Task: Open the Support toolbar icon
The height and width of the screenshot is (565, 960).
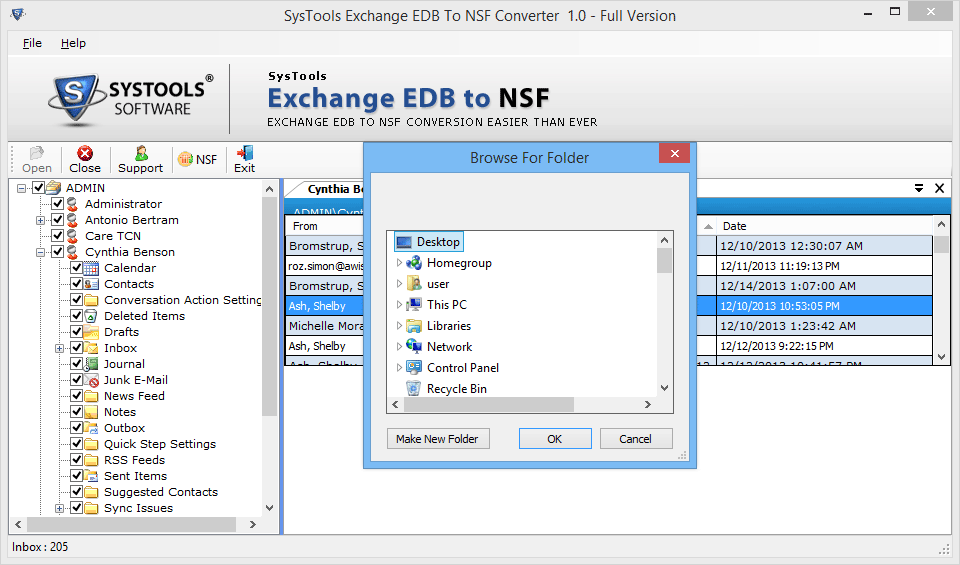Action: click(141, 153)
